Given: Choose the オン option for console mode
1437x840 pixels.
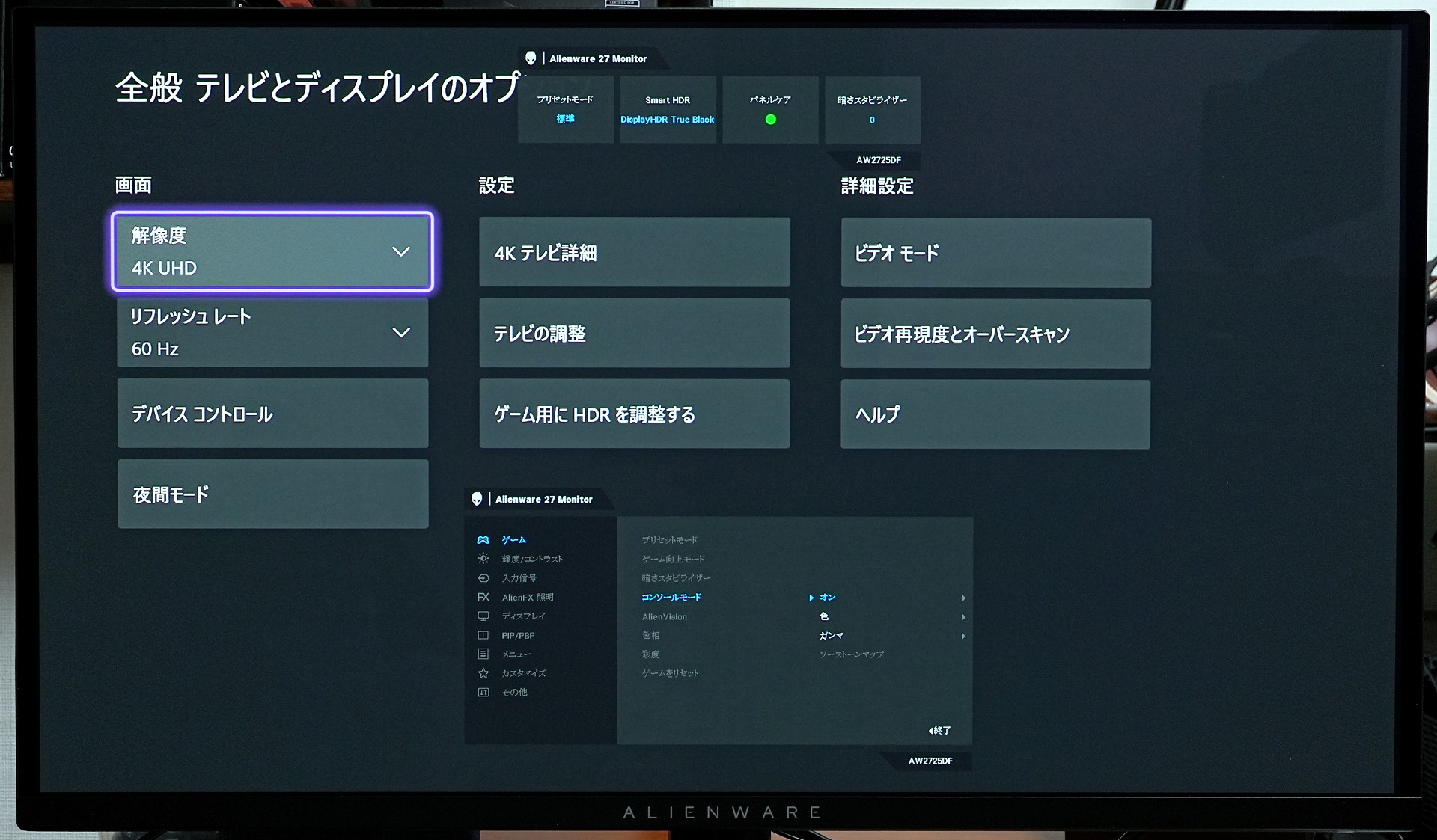Looking at the screenshot, I should click(x=827, y=598).
